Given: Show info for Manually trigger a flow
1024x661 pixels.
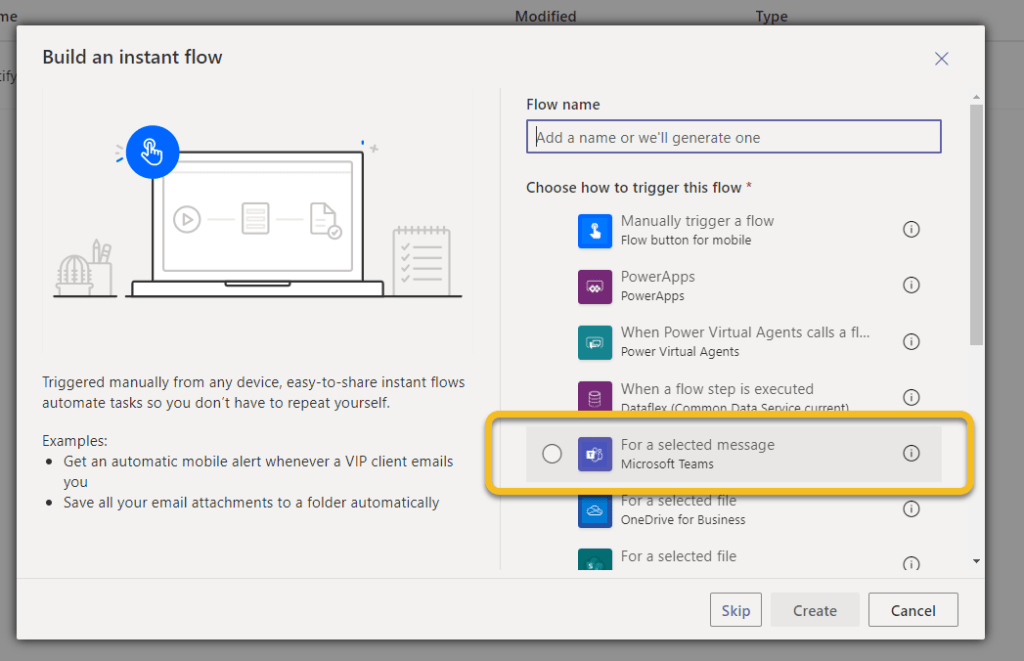Looking at the screenshot, I should (911, 229).
